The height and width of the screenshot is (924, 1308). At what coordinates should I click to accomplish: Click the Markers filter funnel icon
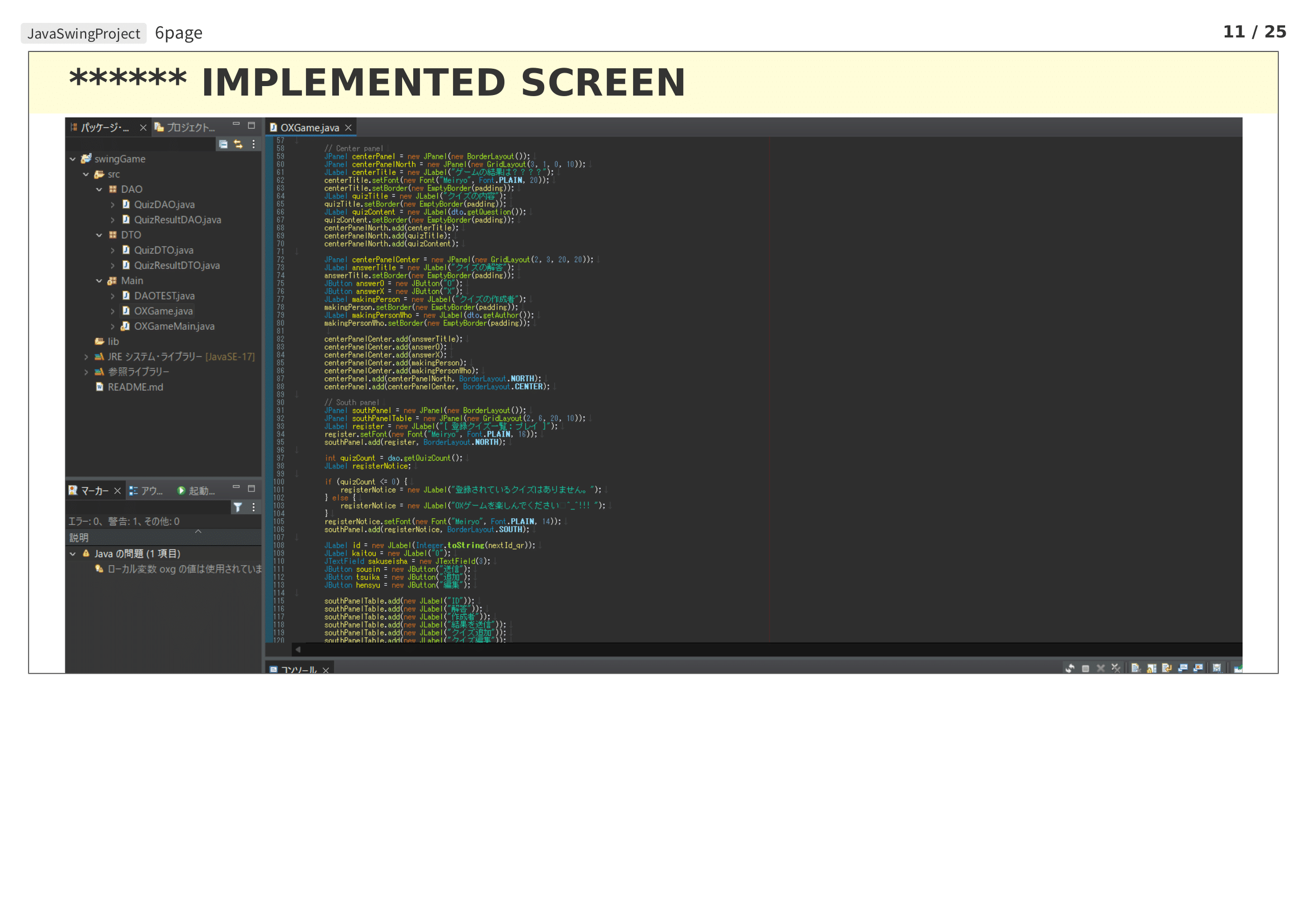click(238, 507)
